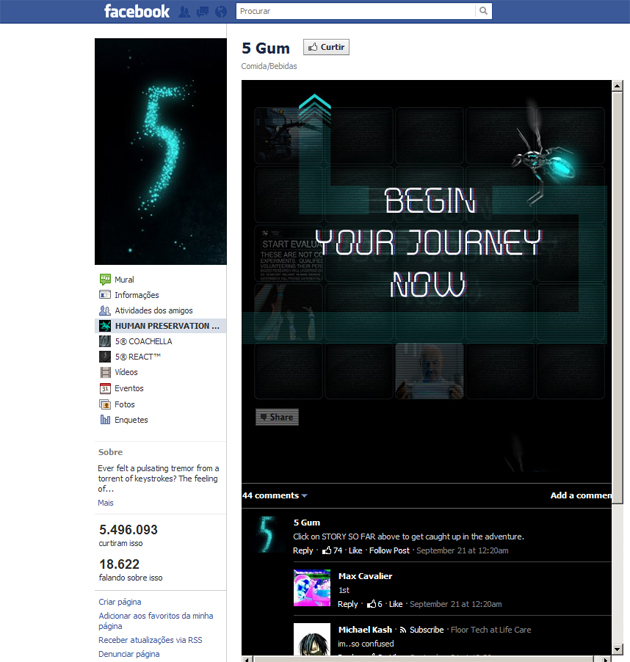Subscribe to Michael Kash
630x662 pixels.
[x=426, y=630]
